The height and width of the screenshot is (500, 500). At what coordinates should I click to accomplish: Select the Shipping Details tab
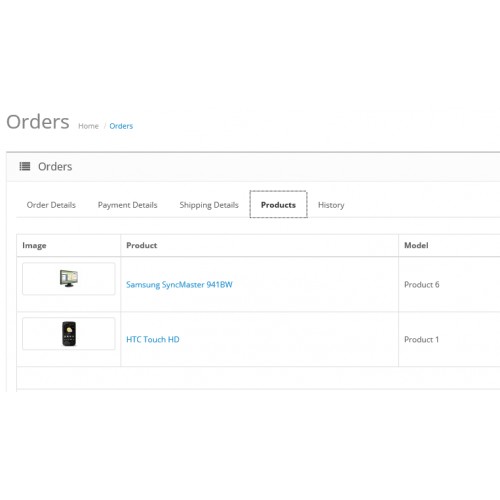pyautogui.click(x=209, y=205)
